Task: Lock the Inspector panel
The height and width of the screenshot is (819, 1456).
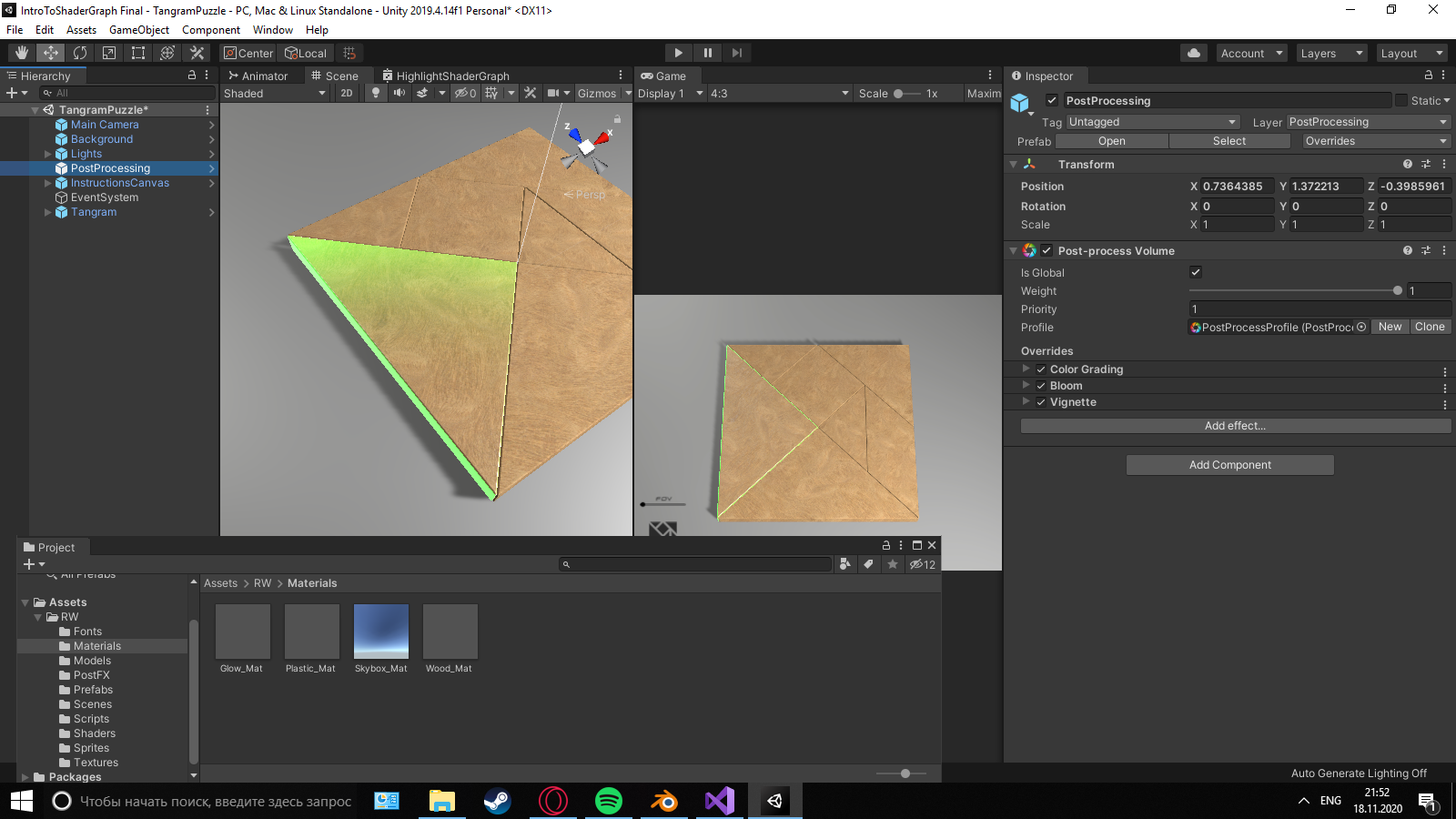Action: click(1428, 76)
